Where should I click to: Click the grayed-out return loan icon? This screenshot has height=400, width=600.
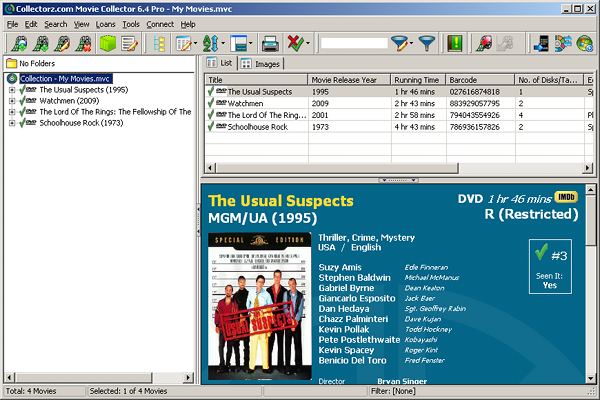[505, 44]
